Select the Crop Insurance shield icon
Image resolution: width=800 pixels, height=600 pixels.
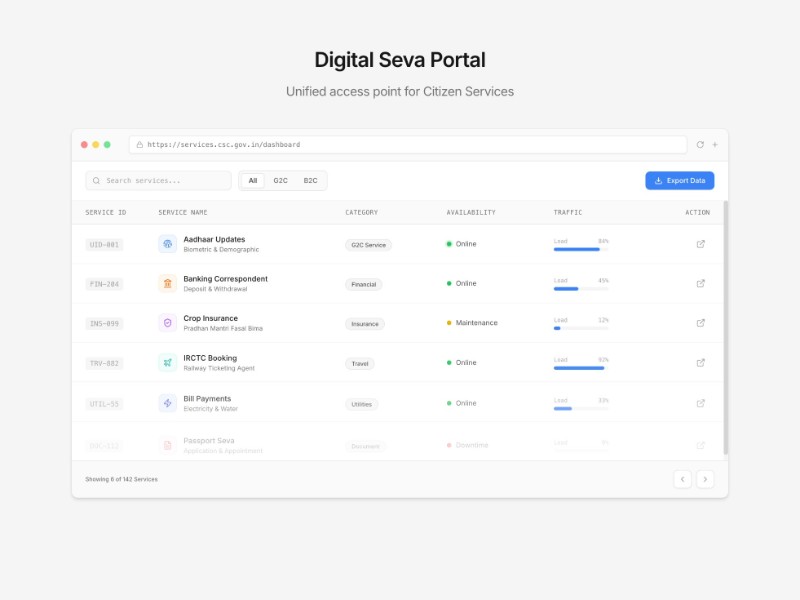[x=167, y=322]
